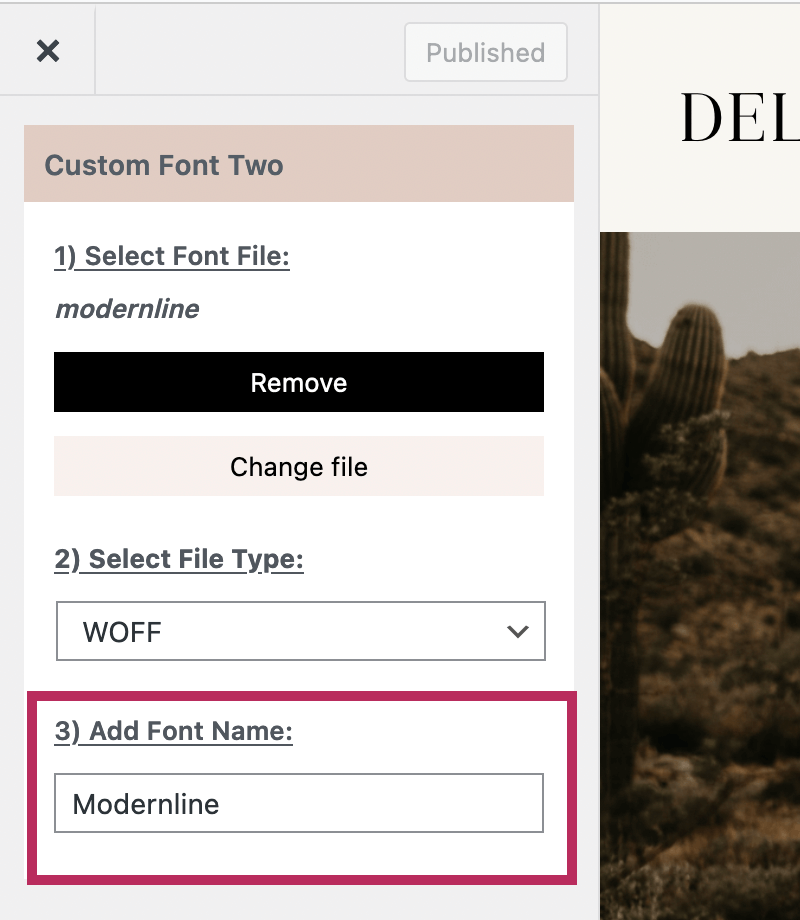Click the Select Font File label
This screenshot has width=800, height=920.
point(172,257)
